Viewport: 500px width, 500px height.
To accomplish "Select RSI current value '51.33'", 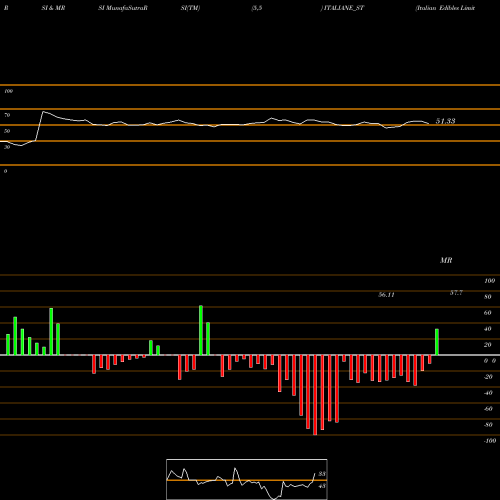I will [x=446, y=121].
